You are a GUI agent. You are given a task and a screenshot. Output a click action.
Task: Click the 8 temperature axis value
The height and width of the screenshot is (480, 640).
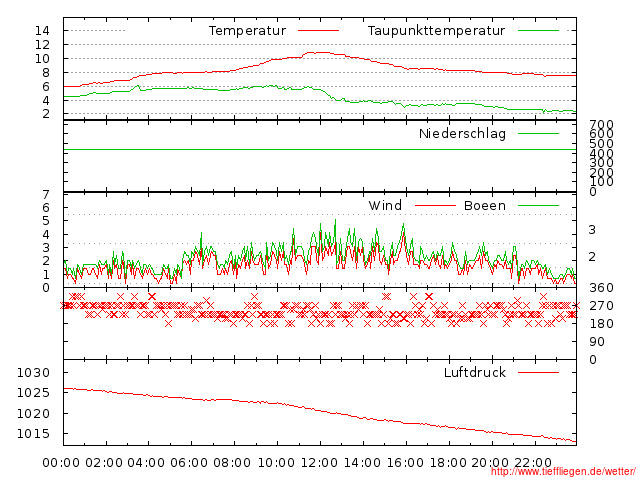point(46,73)
